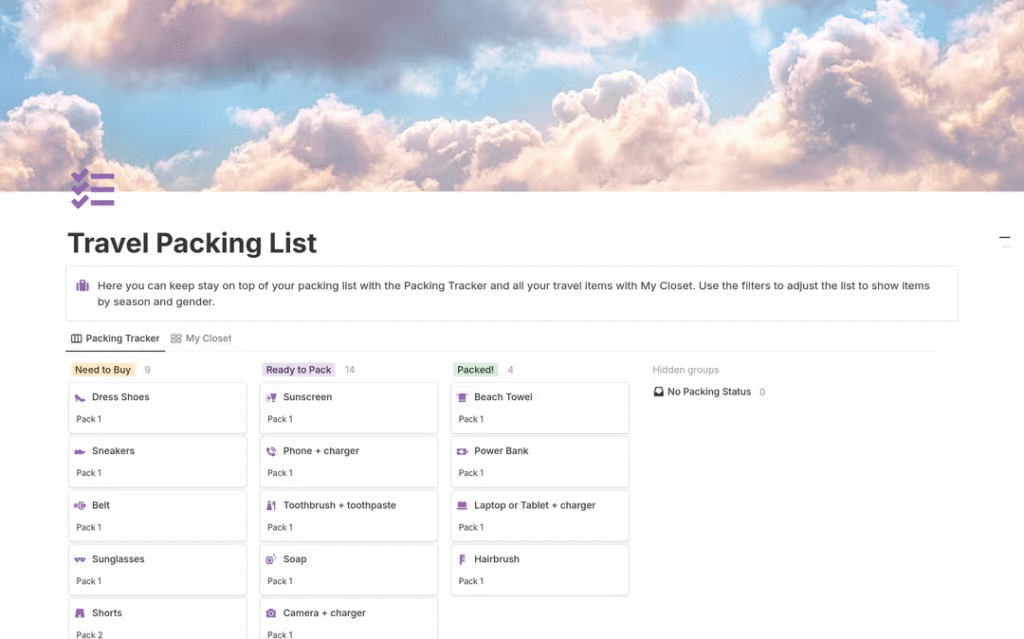Open the Camera + charger card

point(349,619)
